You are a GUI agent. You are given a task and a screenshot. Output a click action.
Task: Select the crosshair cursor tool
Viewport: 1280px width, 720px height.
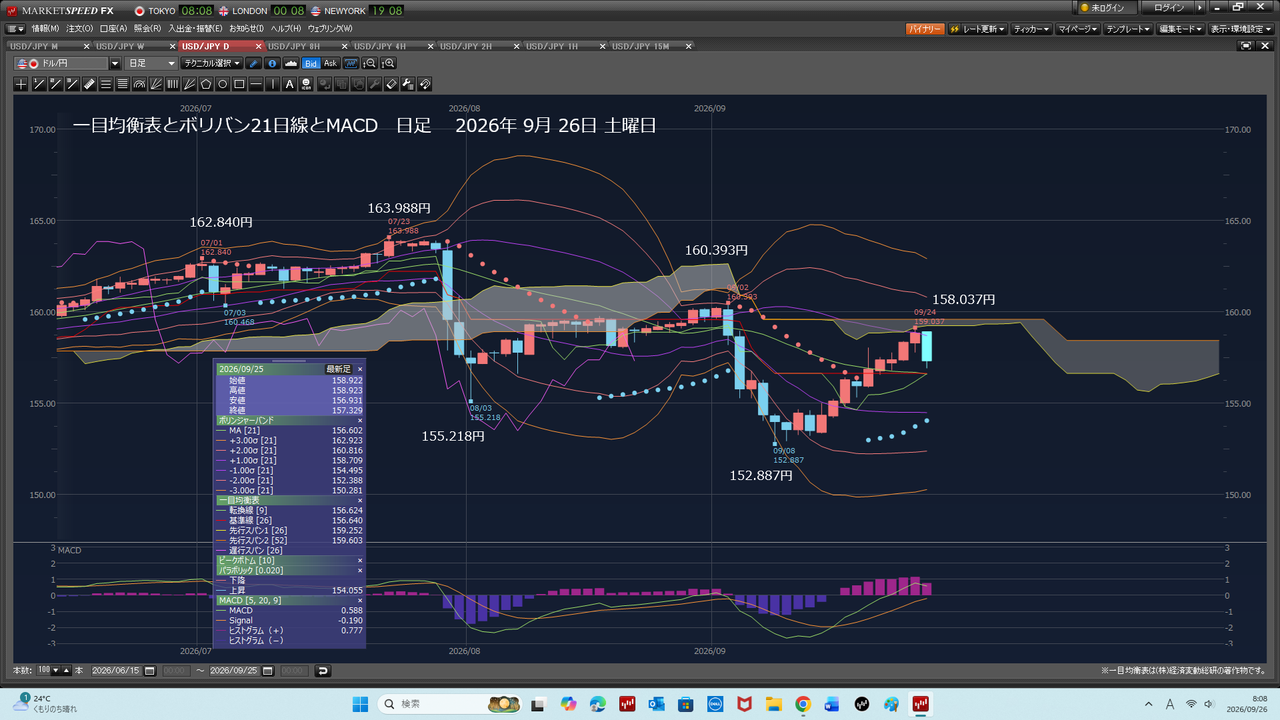tap(21, 84)
